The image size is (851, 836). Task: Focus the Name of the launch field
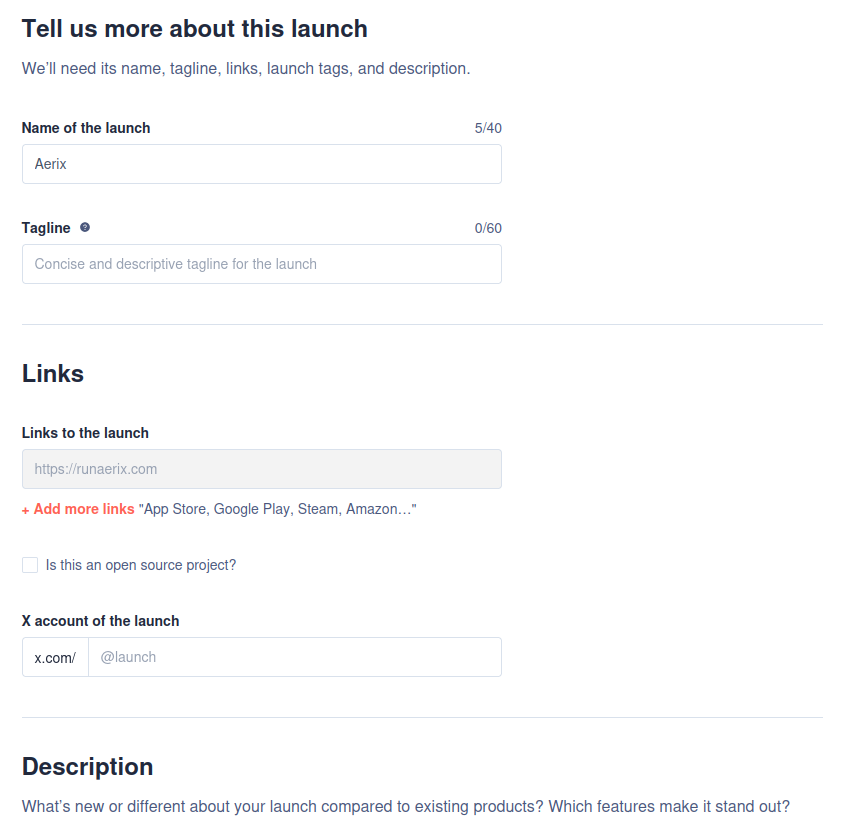pyautogui.click(x=261, y=164)
